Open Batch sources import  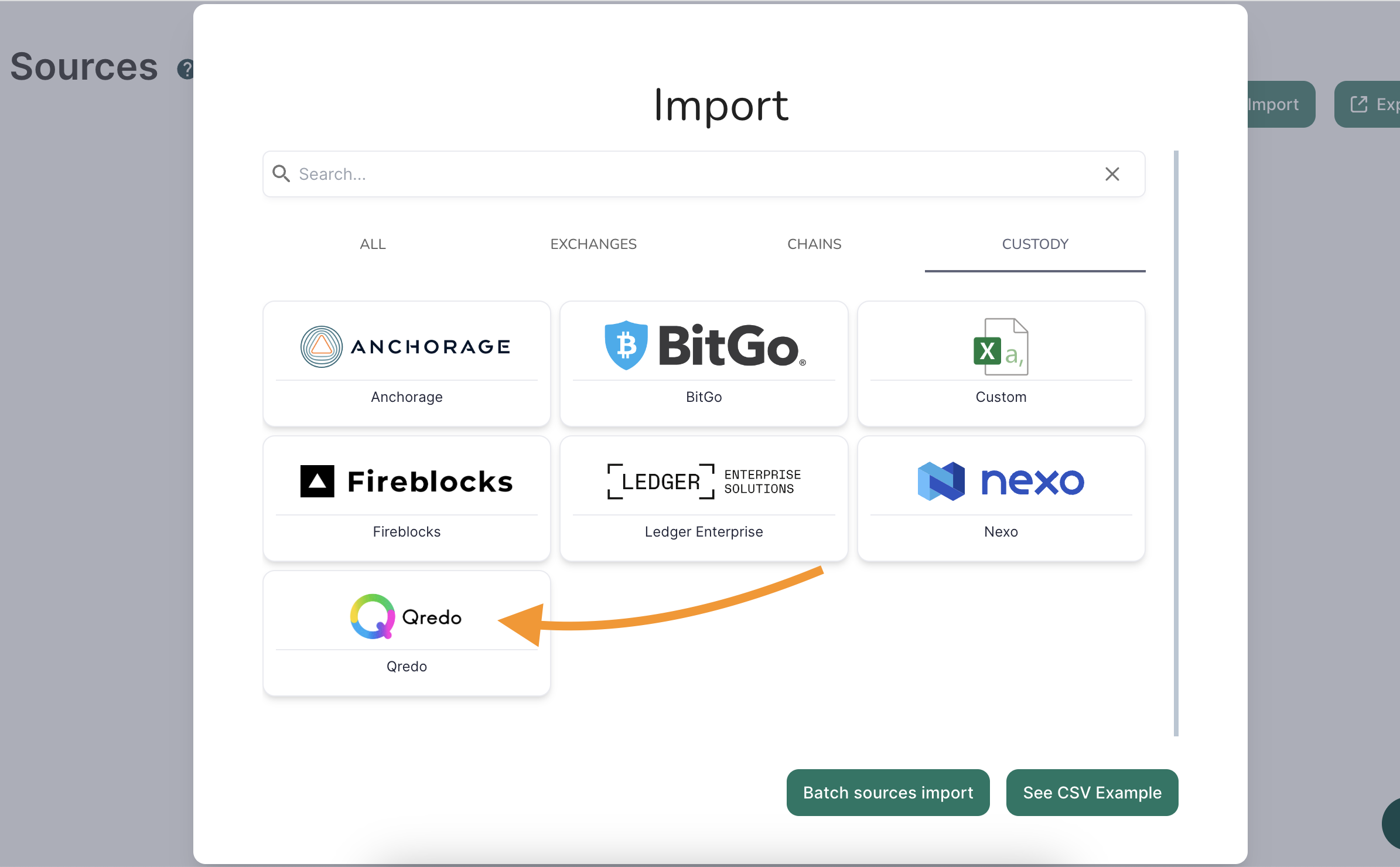[x=888, y=793]
